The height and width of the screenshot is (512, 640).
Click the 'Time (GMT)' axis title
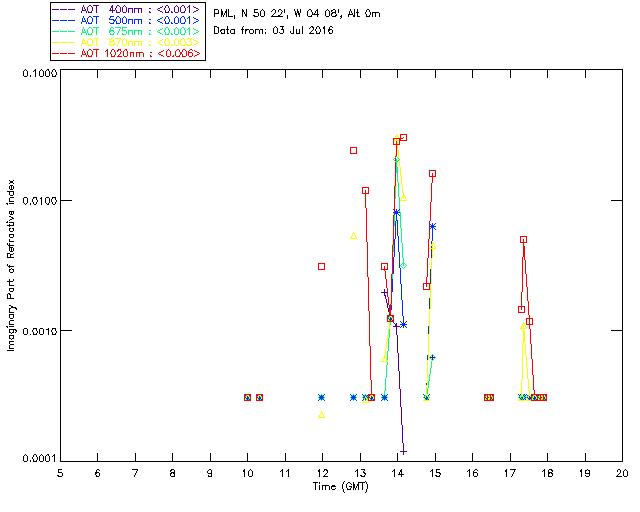click(340, 486)
